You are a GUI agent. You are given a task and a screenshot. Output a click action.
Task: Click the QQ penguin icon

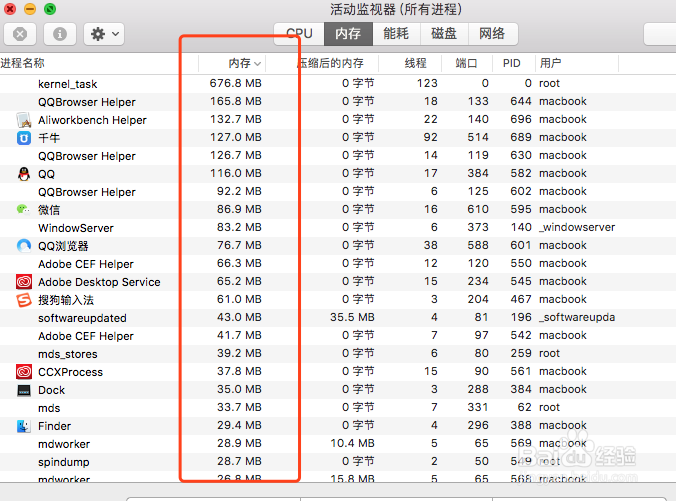click(x=24, y=174)
